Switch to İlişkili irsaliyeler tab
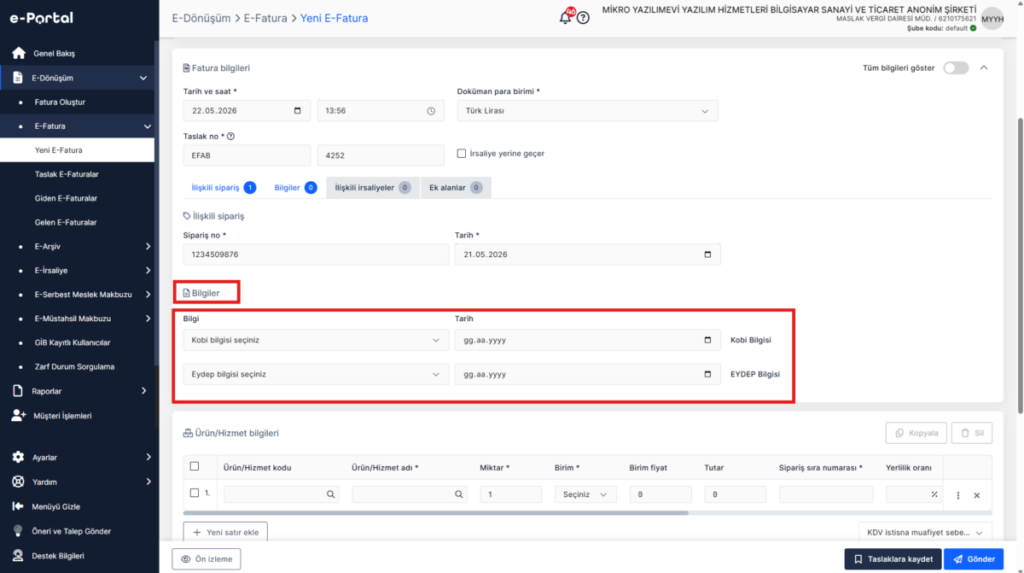Viewport: 1024px width, 573px height. [x=373, y=188]
